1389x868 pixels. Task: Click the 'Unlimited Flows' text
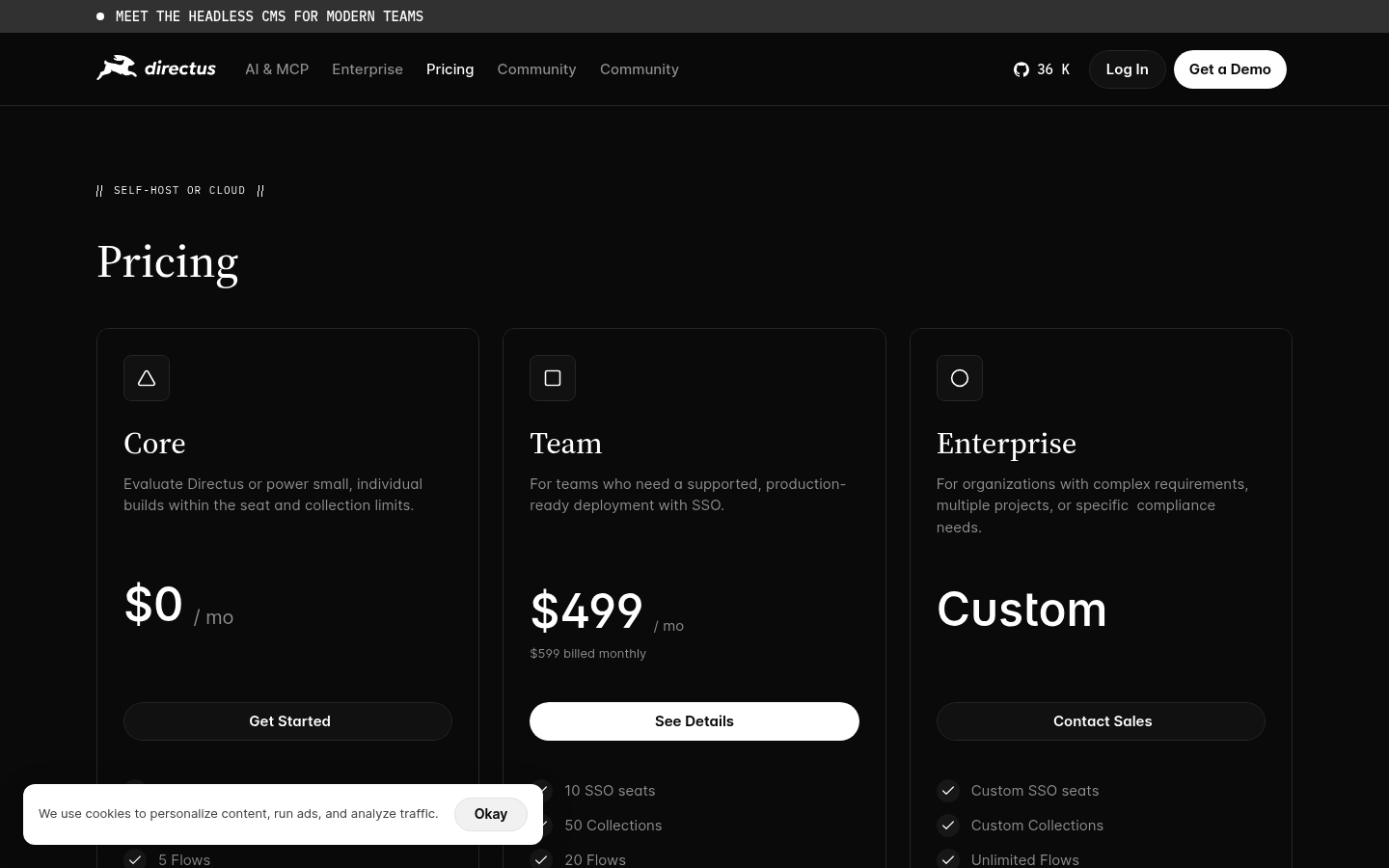point(1025,859)
